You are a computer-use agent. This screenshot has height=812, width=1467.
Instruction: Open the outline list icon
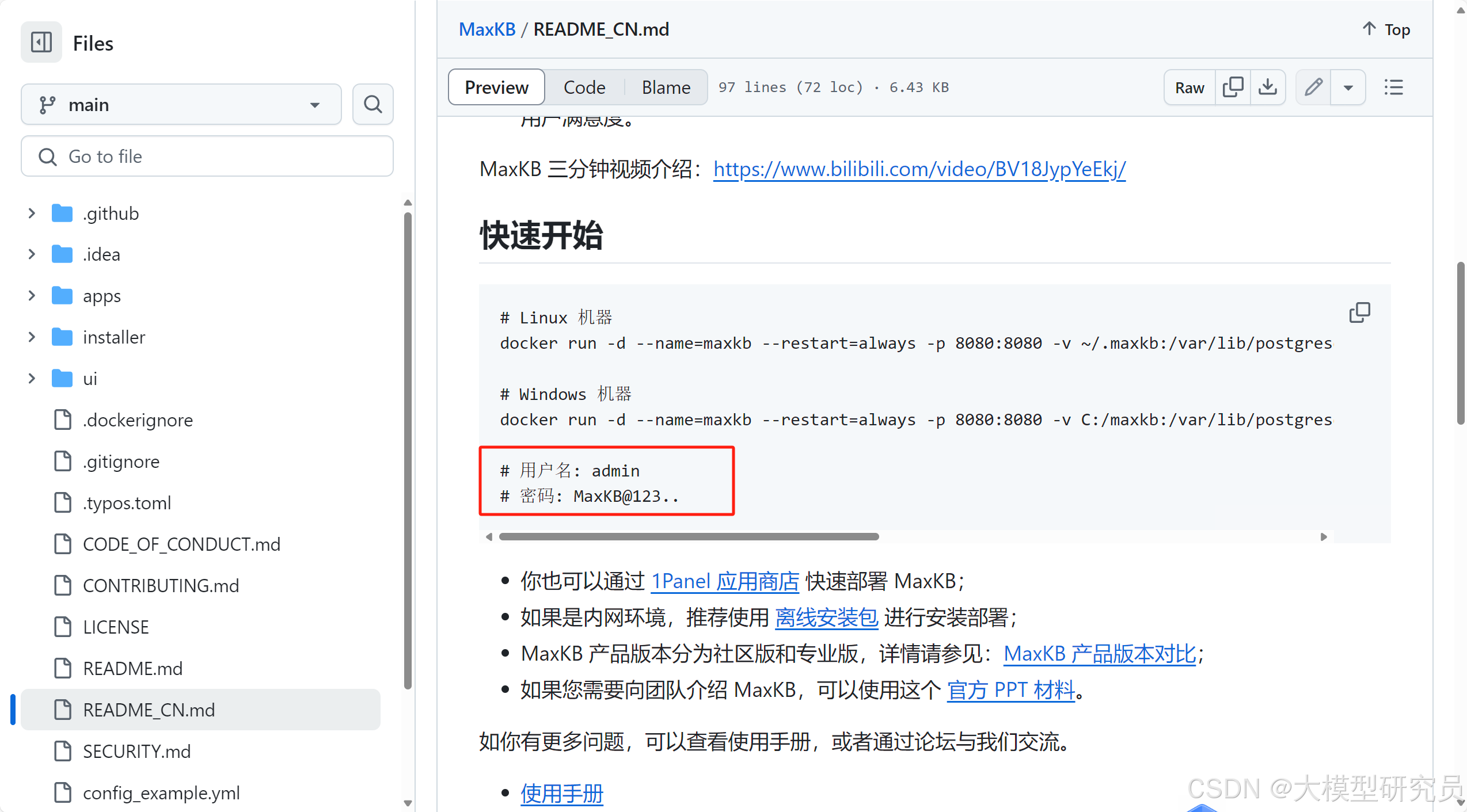point(1393,87)
